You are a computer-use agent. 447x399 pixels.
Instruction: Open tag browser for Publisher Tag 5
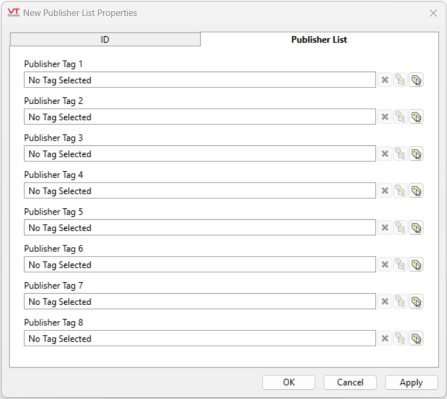[400, 228]
